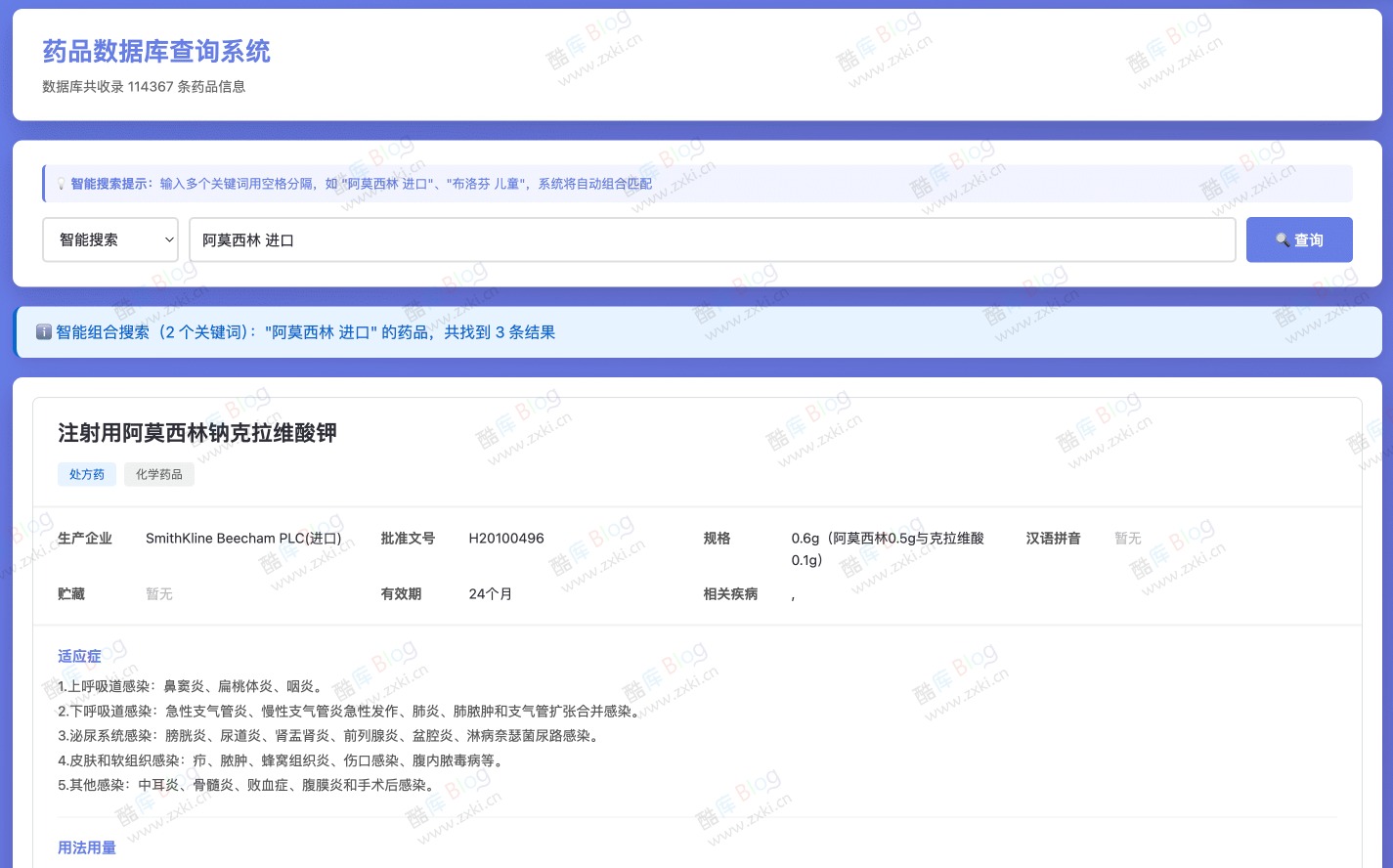Click the 查询 search button
This screenshot has height=868, width=1393.
(x=1299, y=239)
